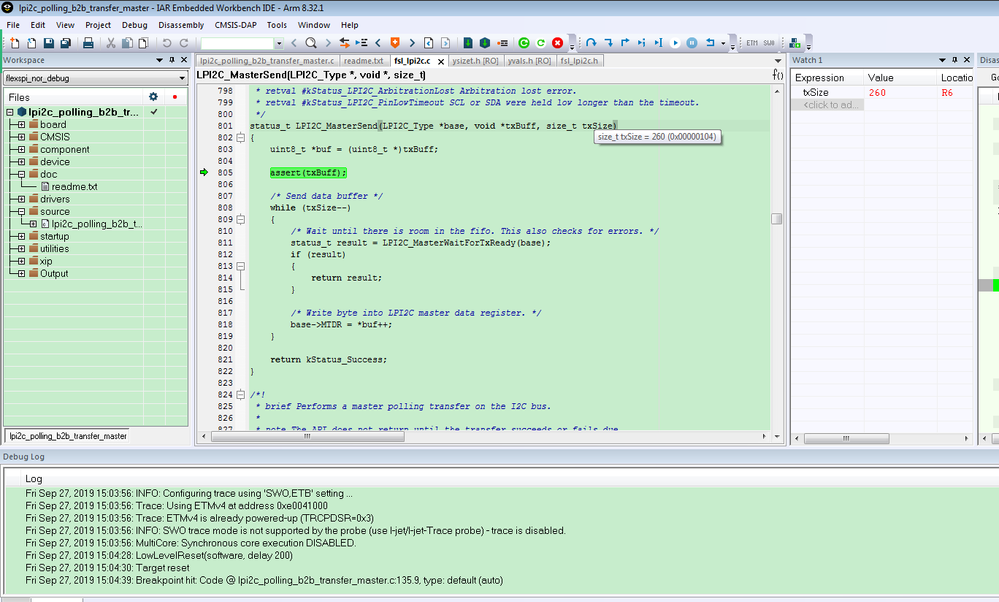Viewport: 999px width, 602px height.
Task: Open the reset type dropdown arrow
Action: pyautogui.click(x=724, y=43)
